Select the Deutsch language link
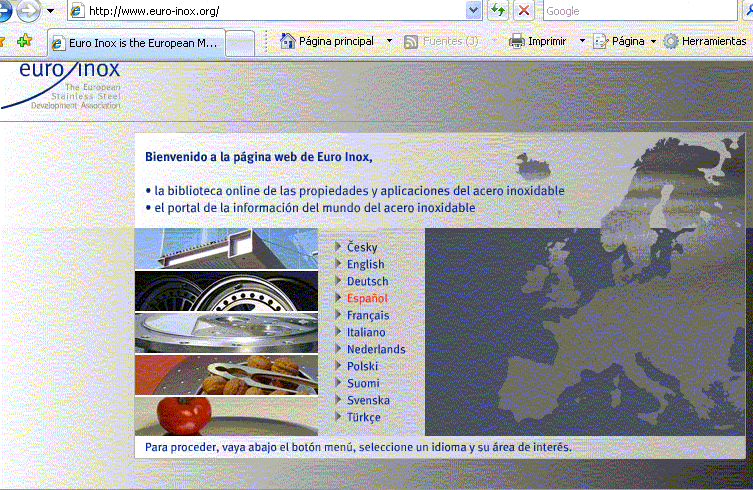This screenshot has height=490, width=753. [367, 281]
